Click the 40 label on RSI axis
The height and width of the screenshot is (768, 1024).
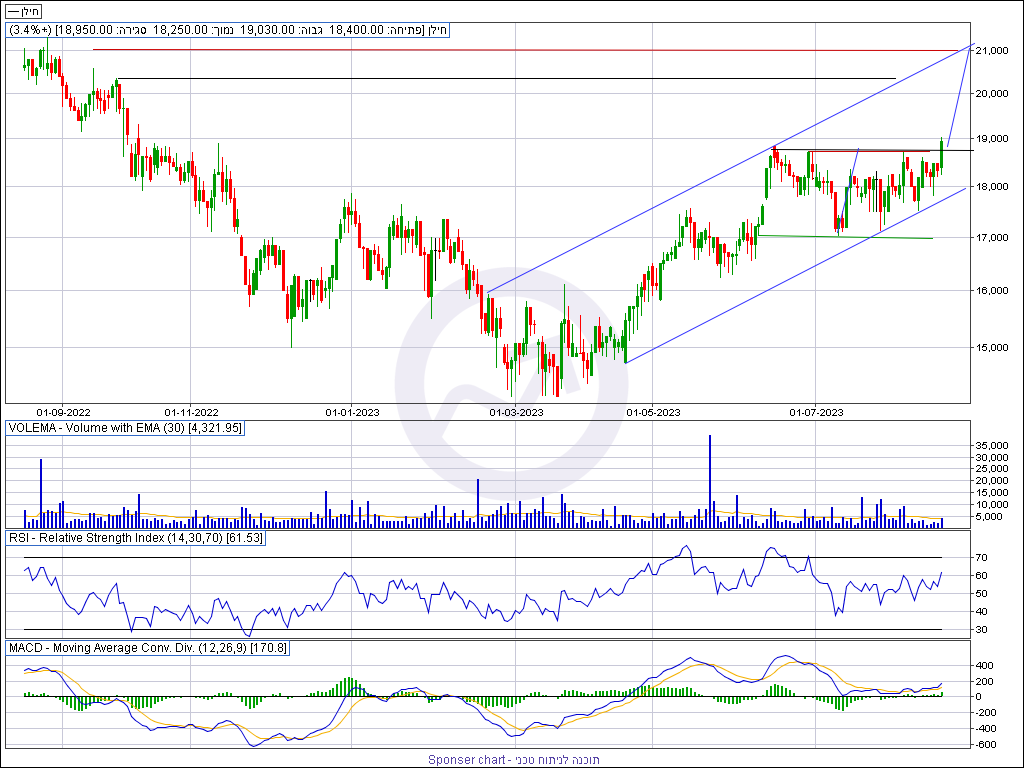click(x=981, y=612)
